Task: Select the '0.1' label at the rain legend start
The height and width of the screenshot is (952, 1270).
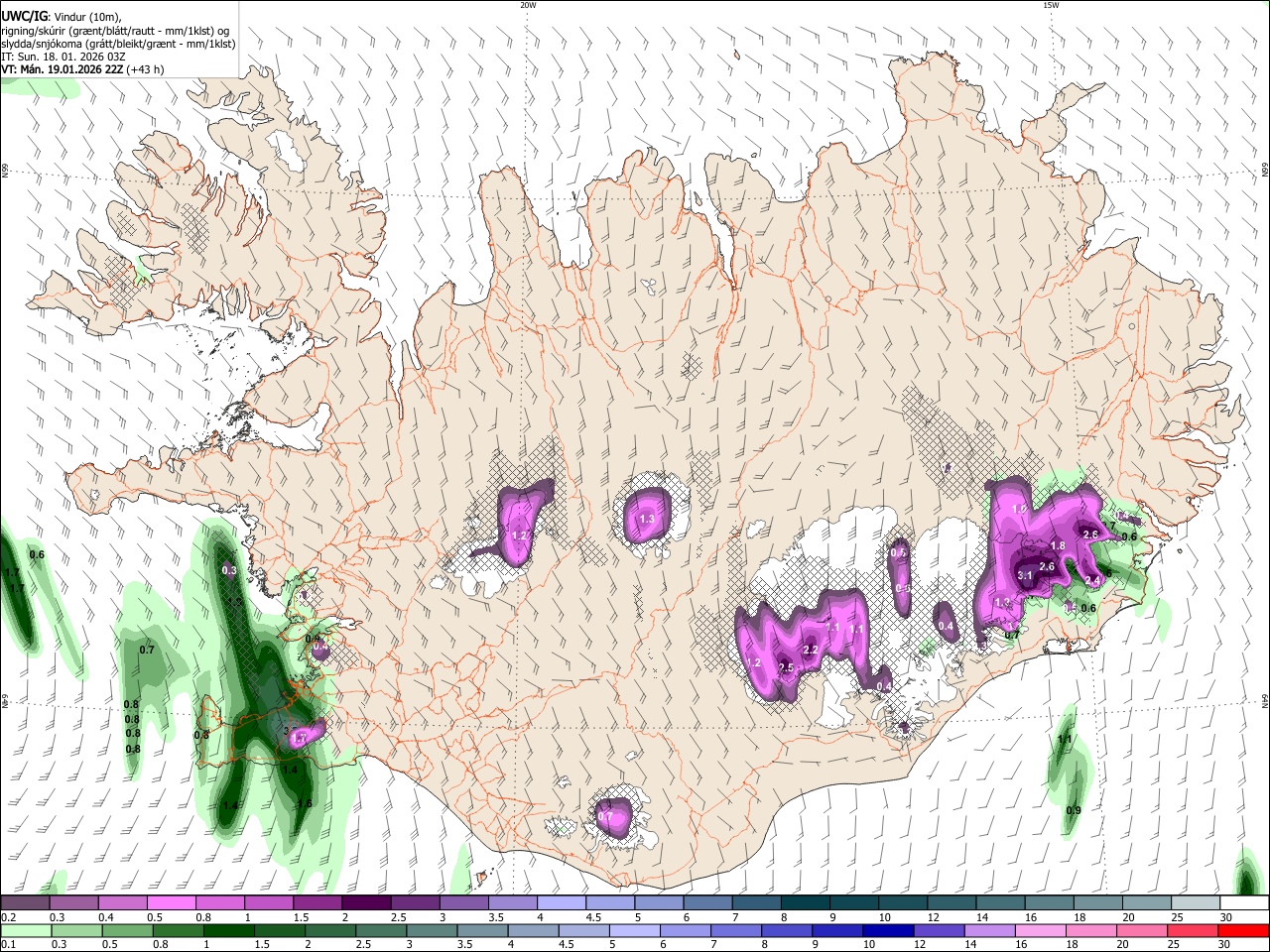Action: click(x=8, y=945)
